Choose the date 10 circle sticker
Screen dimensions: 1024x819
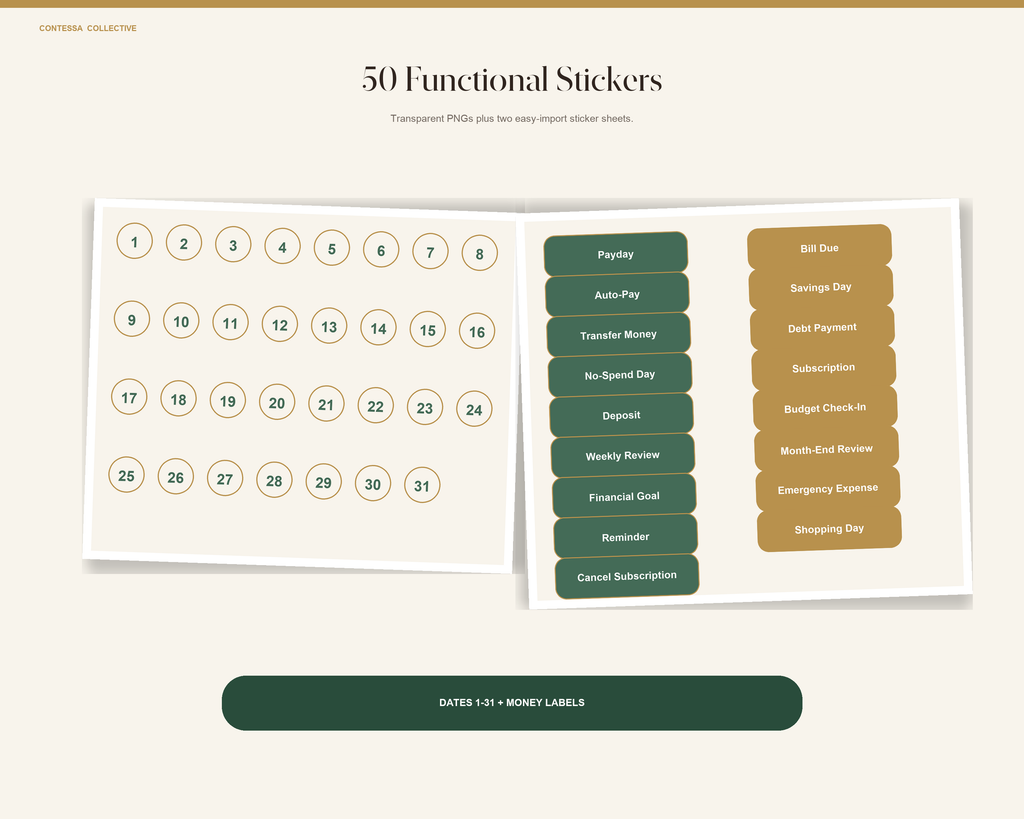coord(181,321)
